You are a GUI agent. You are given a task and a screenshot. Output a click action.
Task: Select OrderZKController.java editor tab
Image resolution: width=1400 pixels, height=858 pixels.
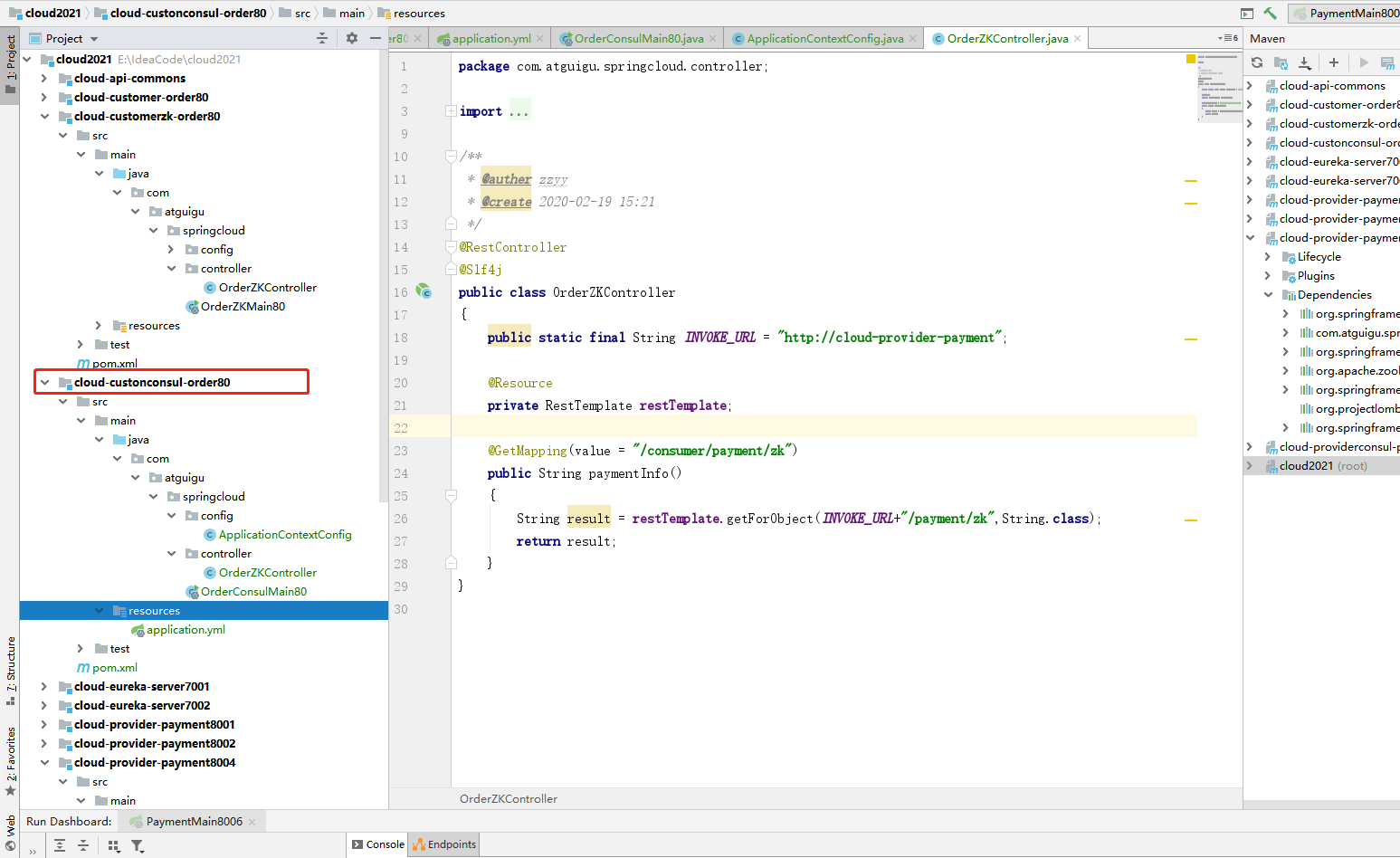[1006, 38]
